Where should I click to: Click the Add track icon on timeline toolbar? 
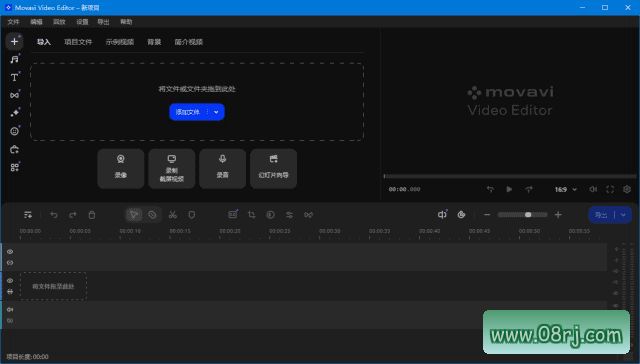tap(28, 215)
